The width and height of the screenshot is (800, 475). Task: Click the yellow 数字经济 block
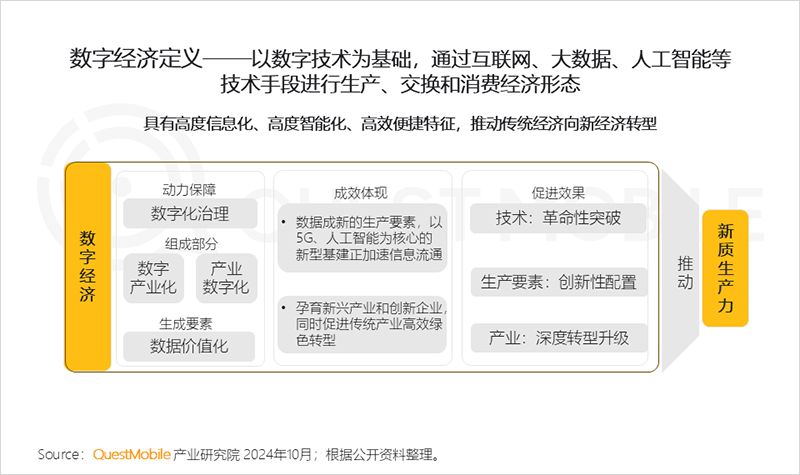pyautogui.click(x=88, y=267)
